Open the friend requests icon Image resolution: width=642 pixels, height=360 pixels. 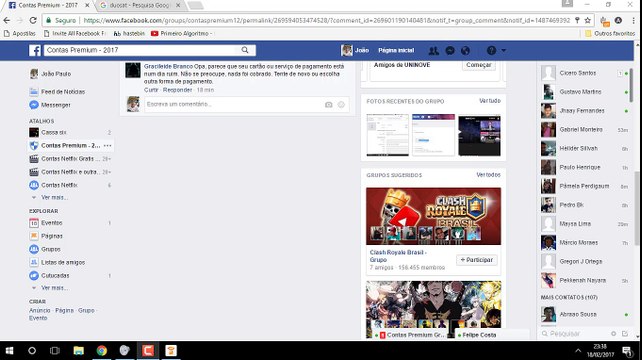tap(433, 50)
